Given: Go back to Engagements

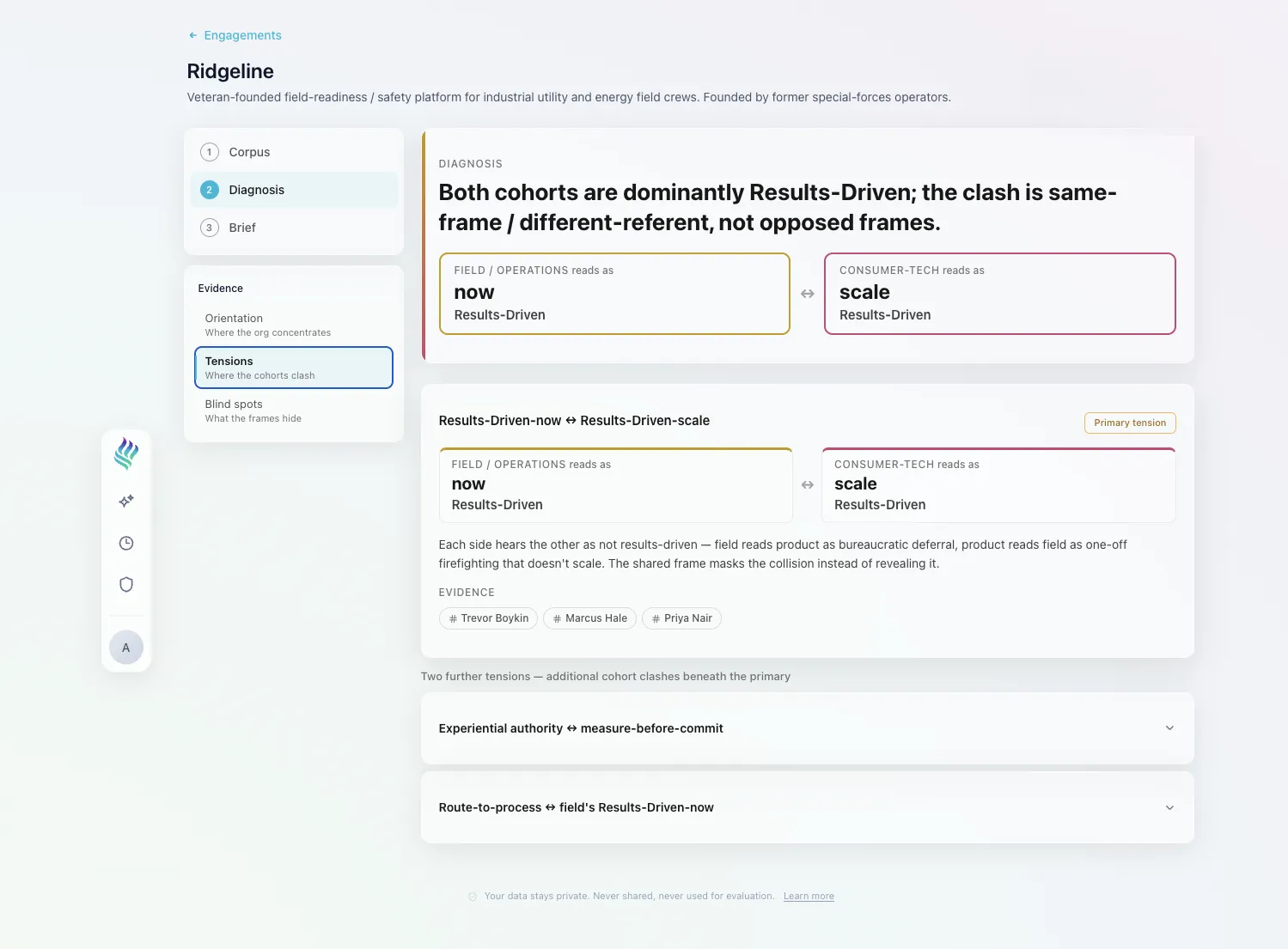Looking at the screenshot, I should [x=242, y=35].
